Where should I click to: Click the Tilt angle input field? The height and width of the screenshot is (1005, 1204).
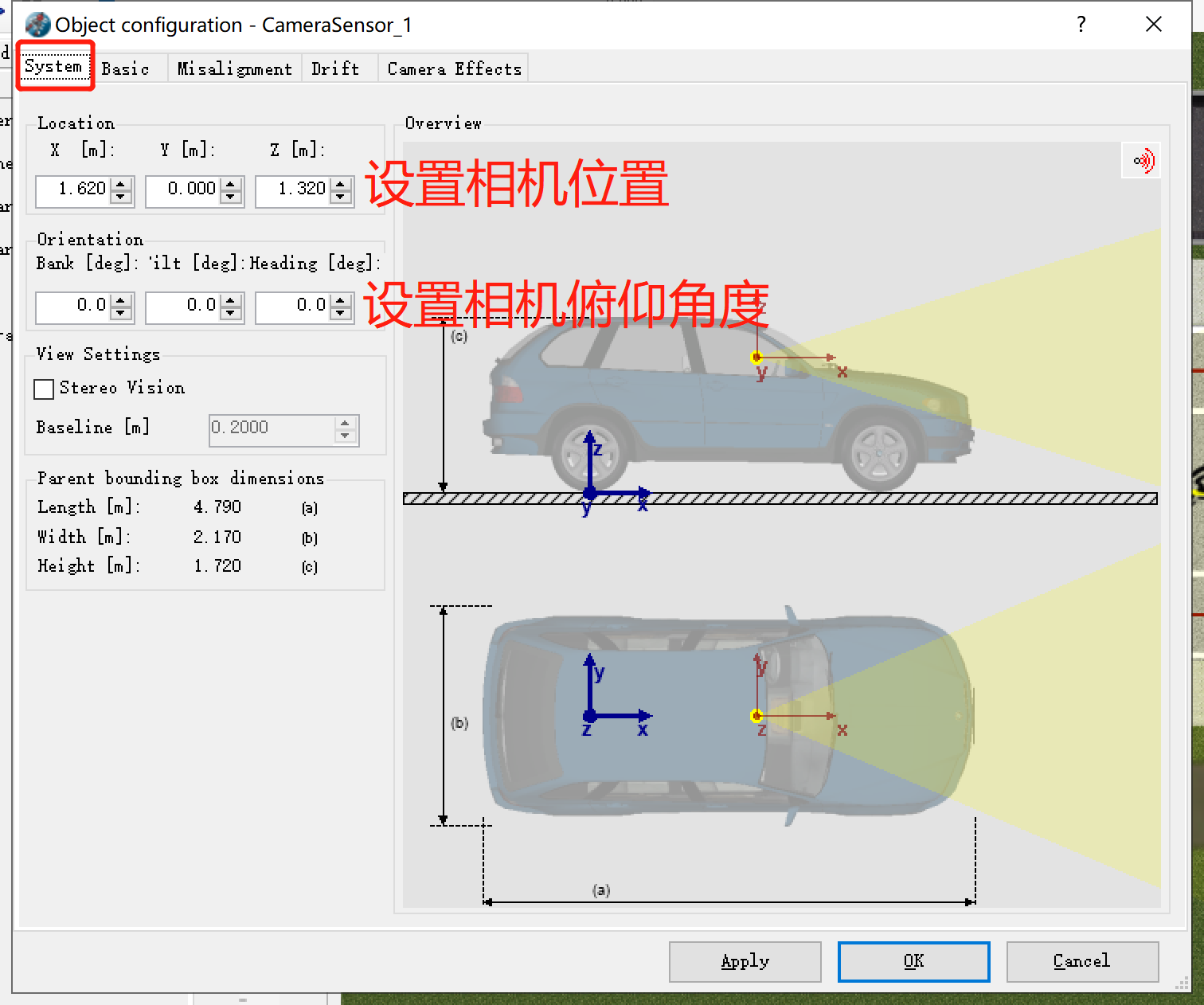185,307
